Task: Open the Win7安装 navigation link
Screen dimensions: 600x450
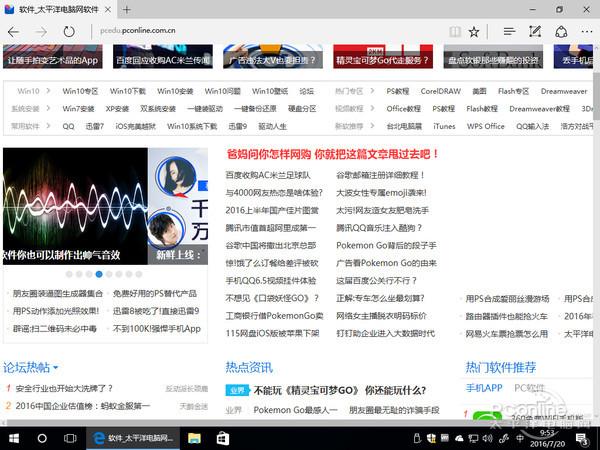Action: (78, 109)
